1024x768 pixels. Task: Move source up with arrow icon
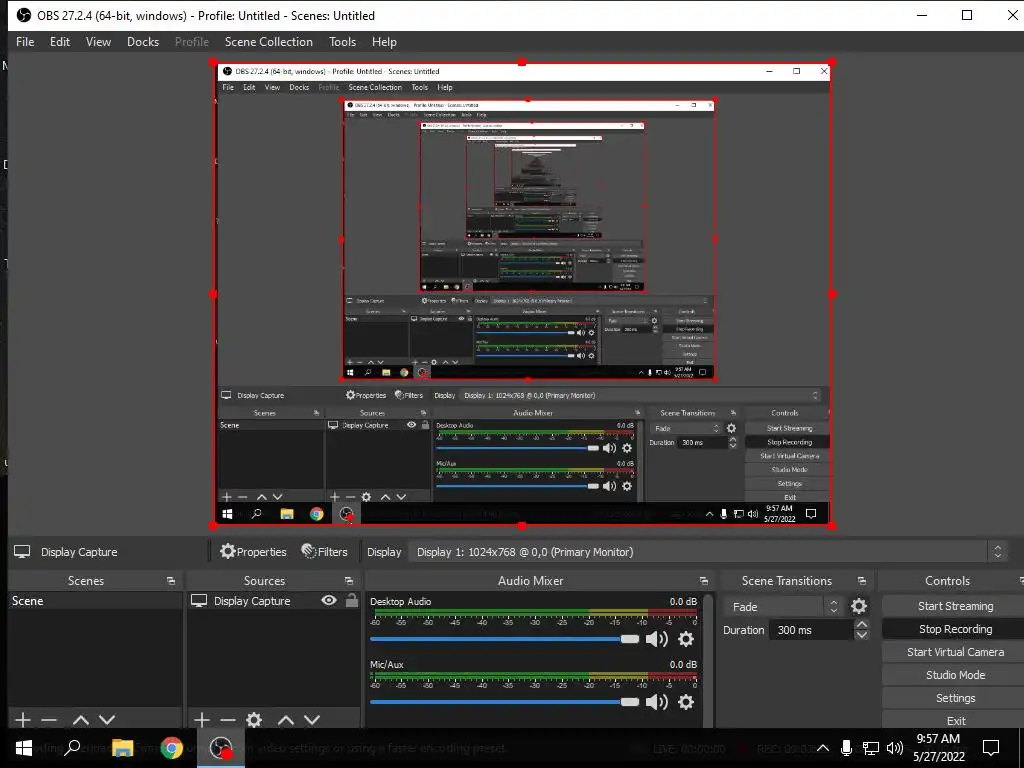coord(286,720)
